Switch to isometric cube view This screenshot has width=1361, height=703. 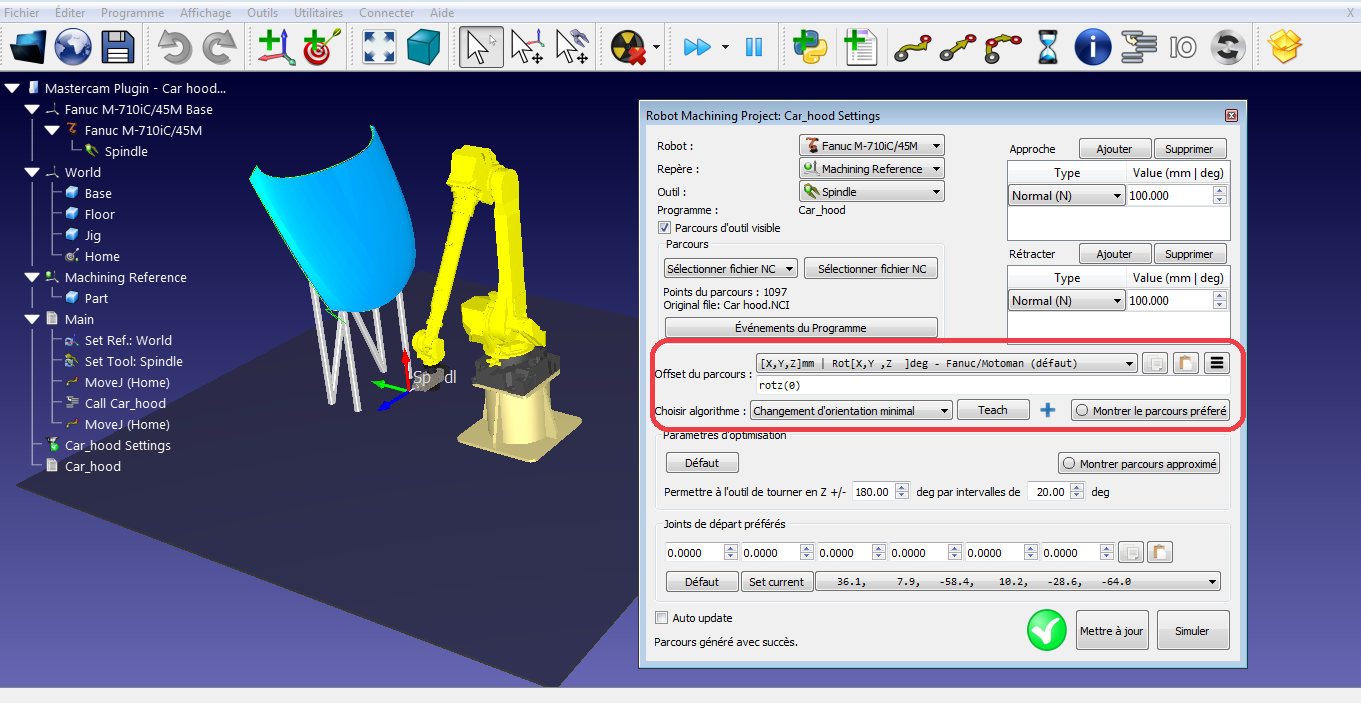click(423, 47)
